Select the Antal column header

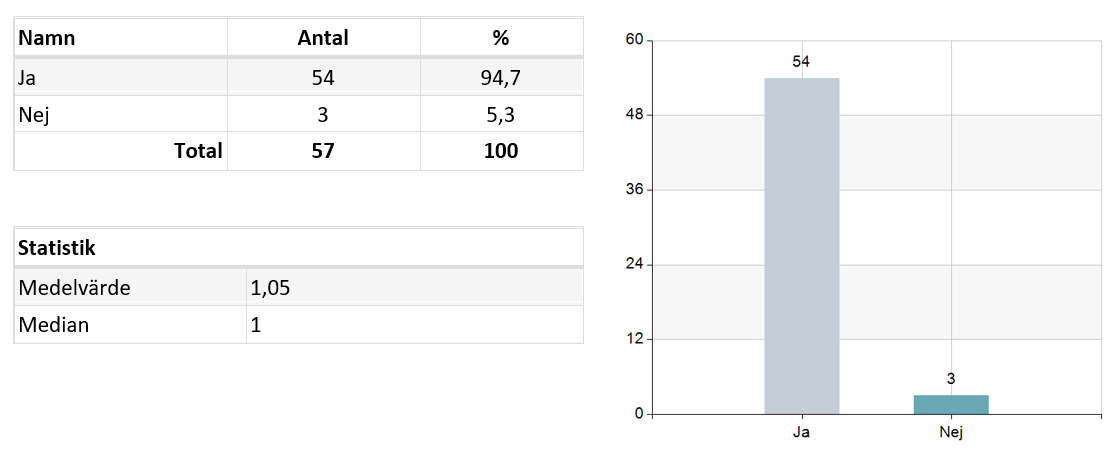tap(323, 39)
